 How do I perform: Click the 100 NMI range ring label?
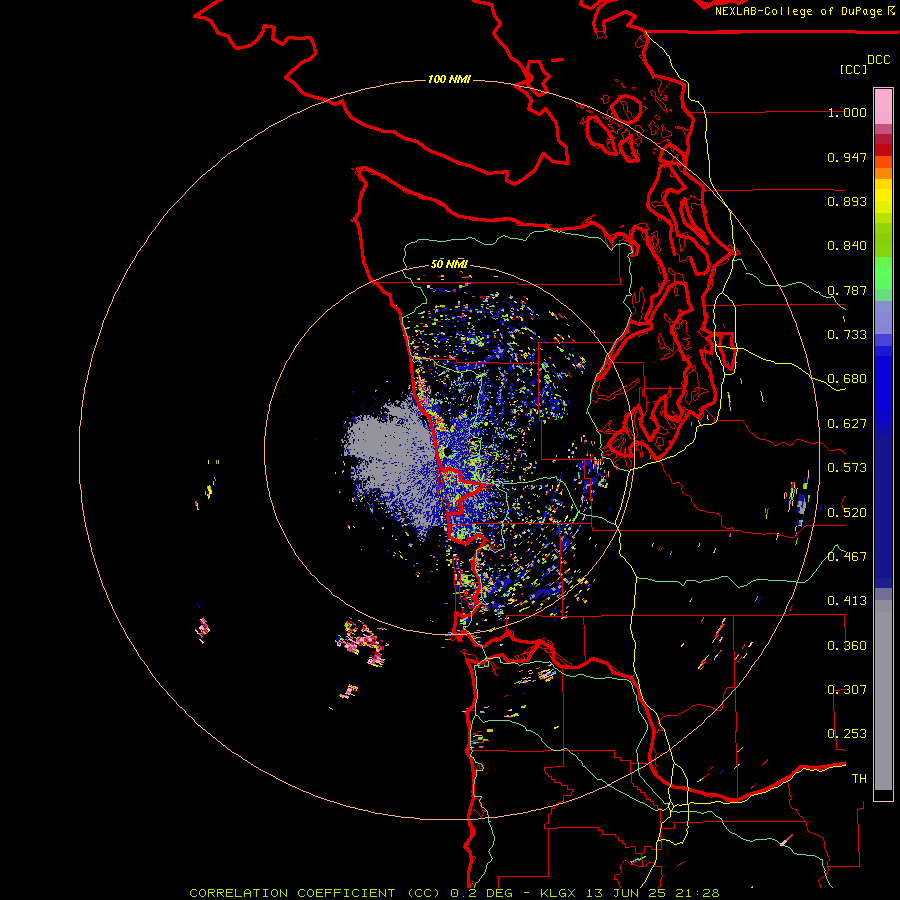coord(449,79)
